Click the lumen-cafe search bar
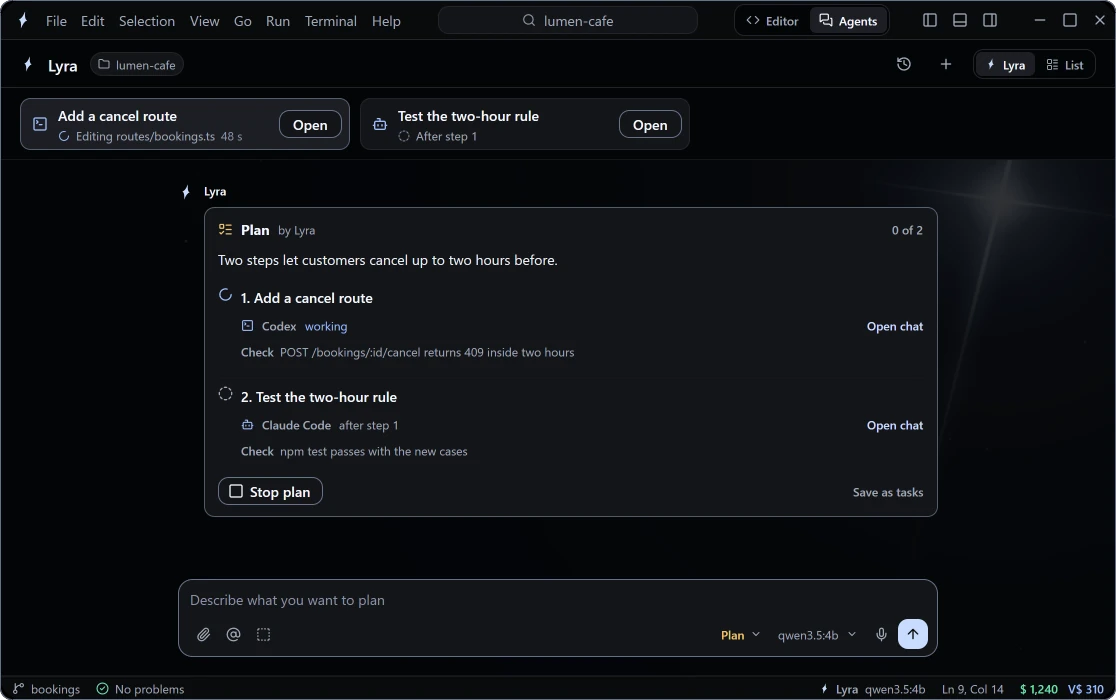1116x700 pixels. pyautogui.click(x=567, y=21)
